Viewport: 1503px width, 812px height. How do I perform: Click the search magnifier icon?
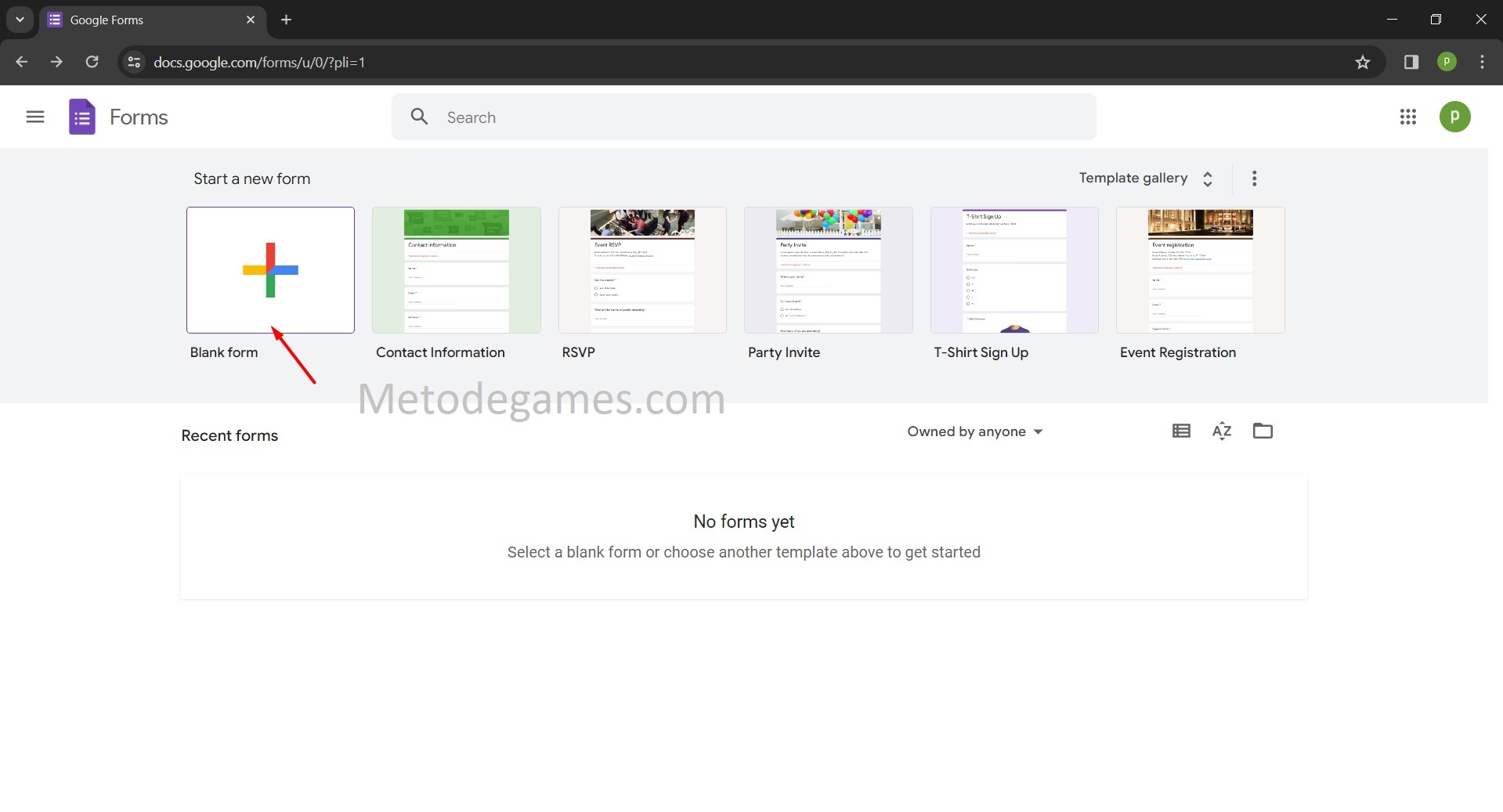(420, 117)
